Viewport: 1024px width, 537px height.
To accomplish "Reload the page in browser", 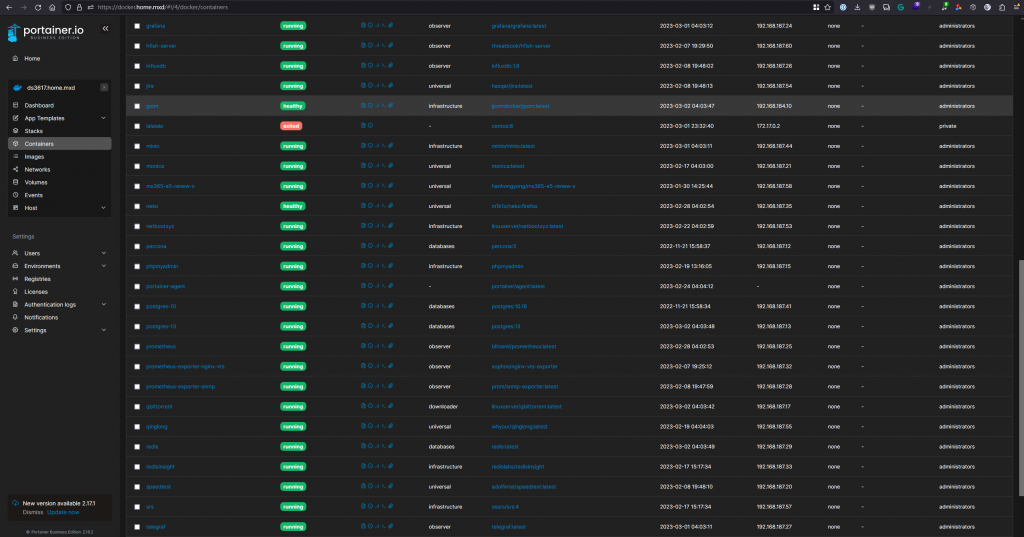I will click(38, 7).
